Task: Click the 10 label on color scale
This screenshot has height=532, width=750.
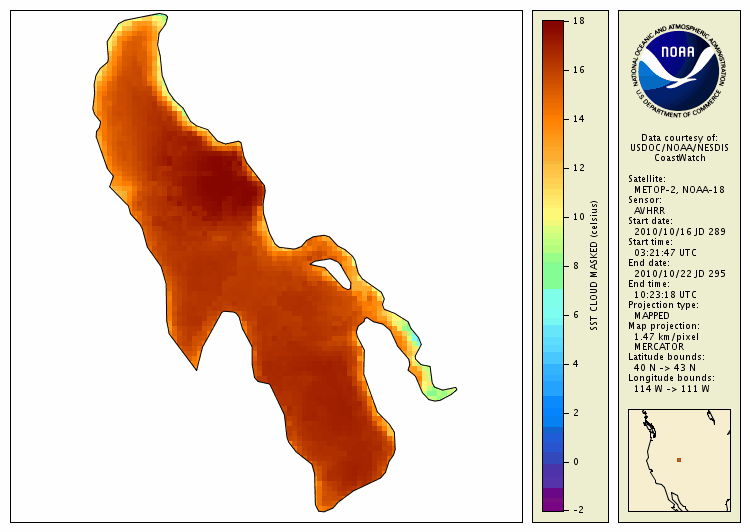Action: click(x=579, y=217)
